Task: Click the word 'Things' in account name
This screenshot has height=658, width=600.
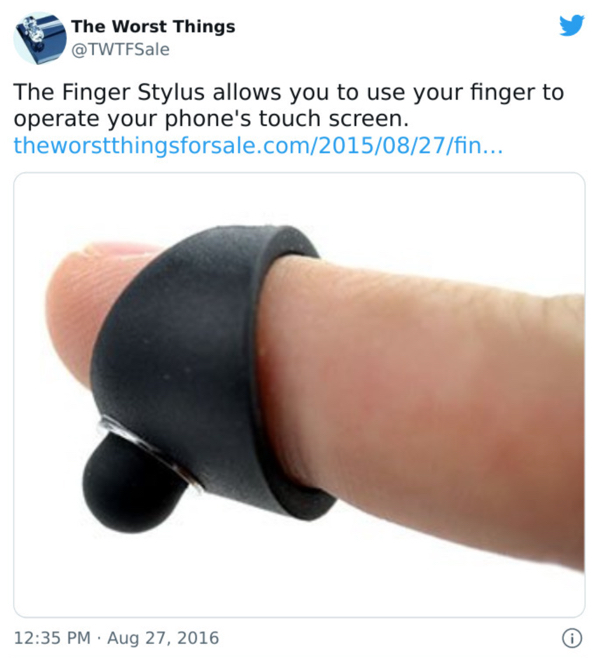Action: 204,27
